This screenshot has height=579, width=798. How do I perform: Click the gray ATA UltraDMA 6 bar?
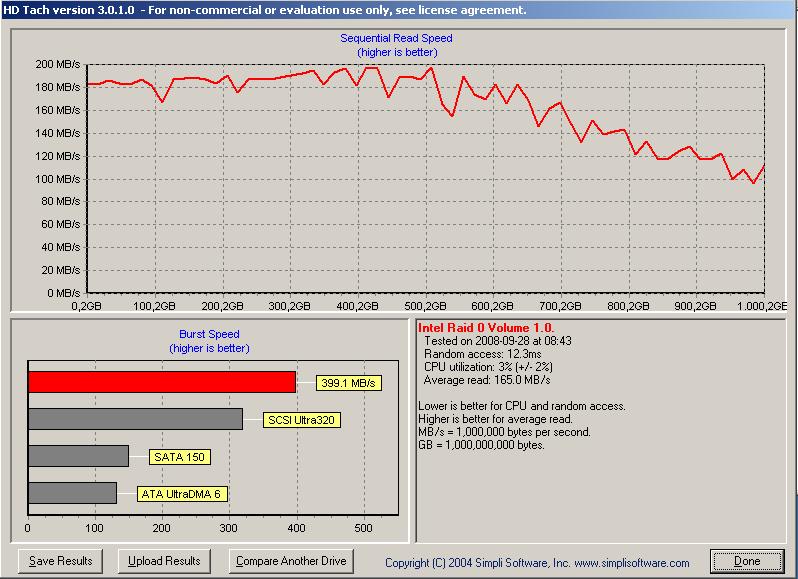point(72,493)
